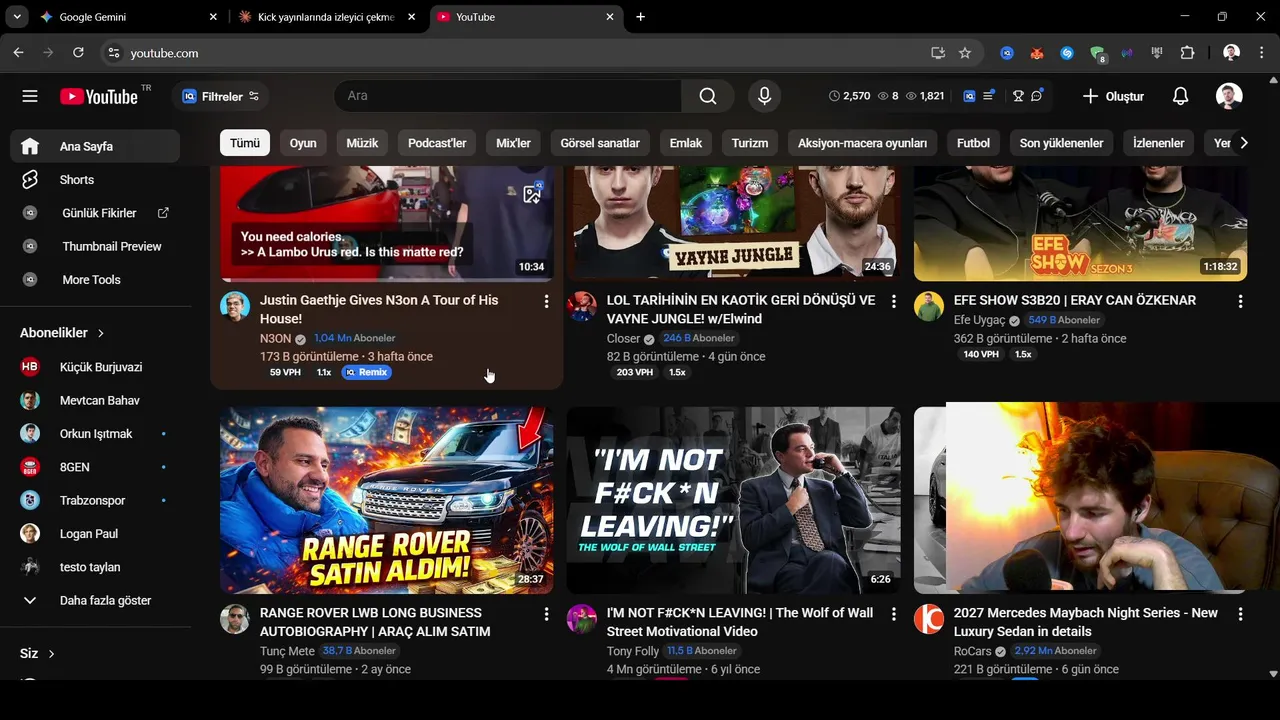Click the 1,821 views stat
Viewport: 1280px width, 720px height.
click(924, 96)
